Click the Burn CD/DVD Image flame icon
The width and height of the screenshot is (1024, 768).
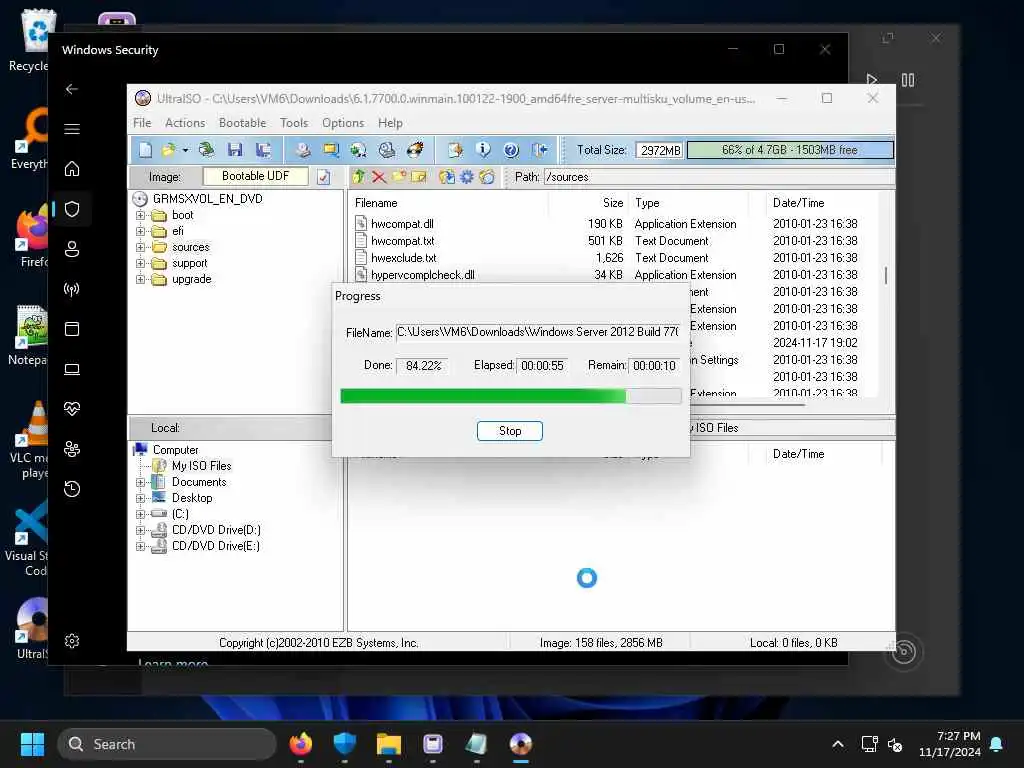click(x=415, y=150)
